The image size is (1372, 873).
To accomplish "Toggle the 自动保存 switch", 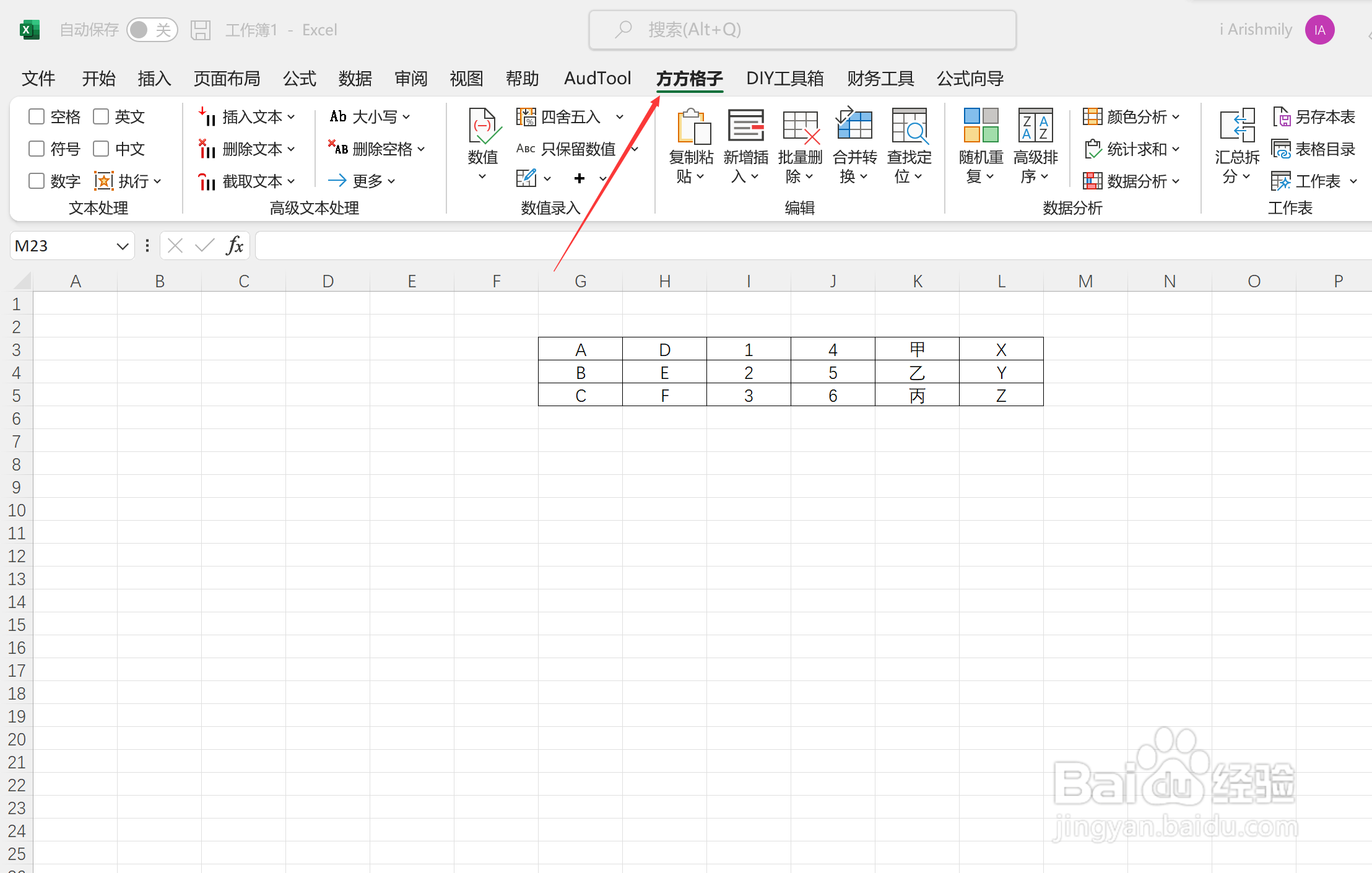I will point(152,30).
